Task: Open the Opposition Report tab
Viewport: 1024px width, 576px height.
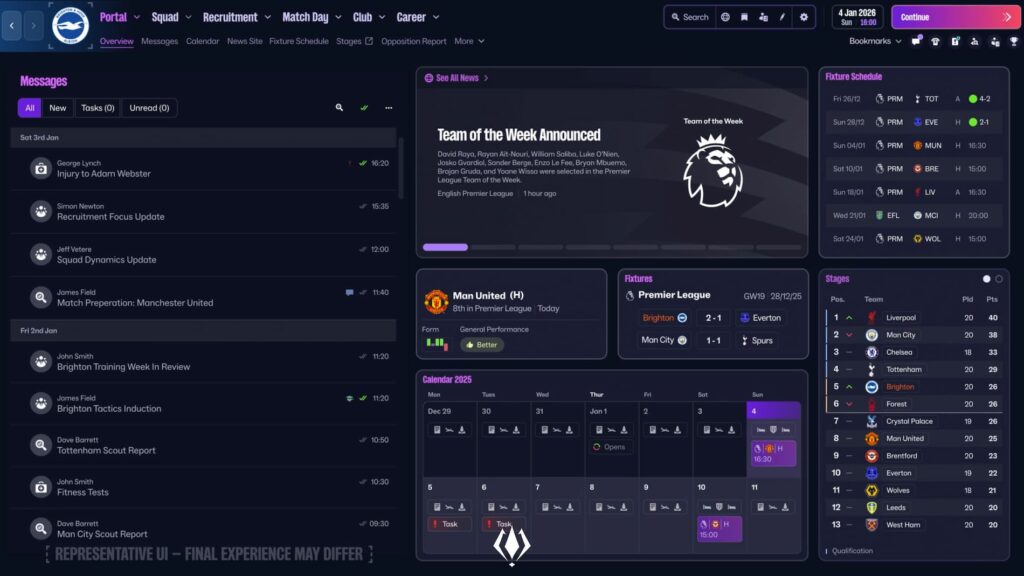Action: 413,41
